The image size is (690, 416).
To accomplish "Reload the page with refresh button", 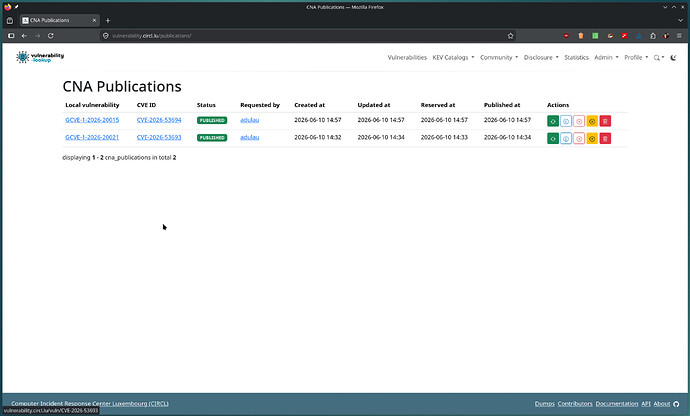I will [x=51, y=36].
